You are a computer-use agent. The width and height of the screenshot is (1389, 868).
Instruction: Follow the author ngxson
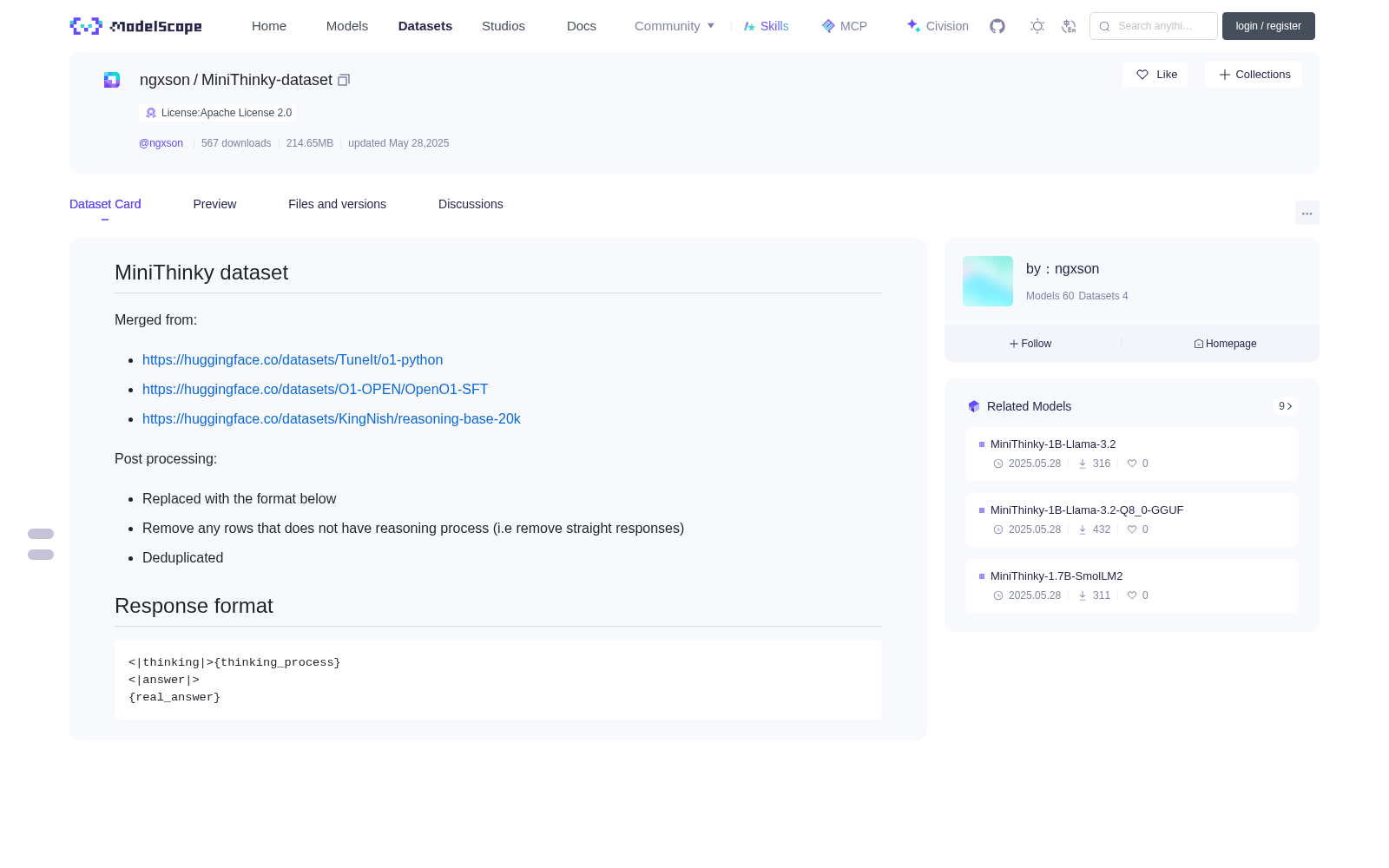pyautogui.click(x=1030, y=344)
